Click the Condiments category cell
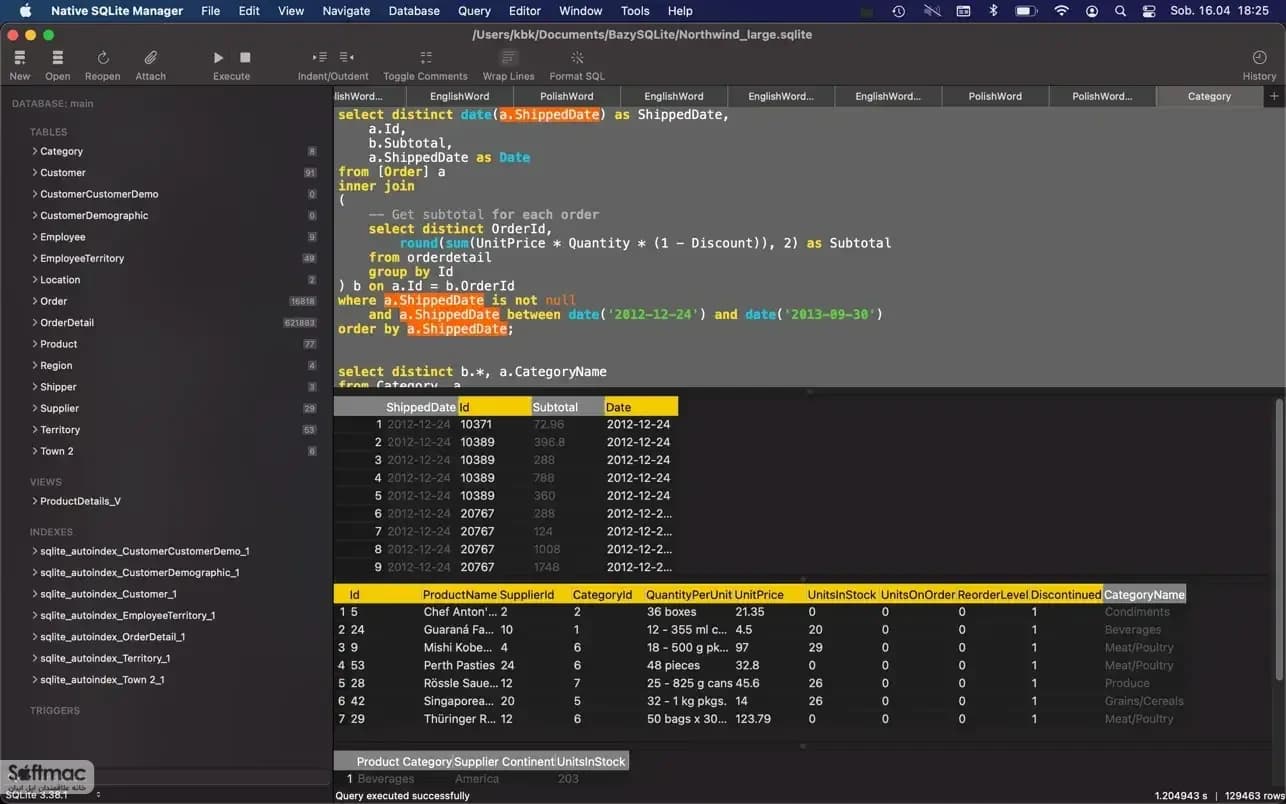 point(1137,612)
